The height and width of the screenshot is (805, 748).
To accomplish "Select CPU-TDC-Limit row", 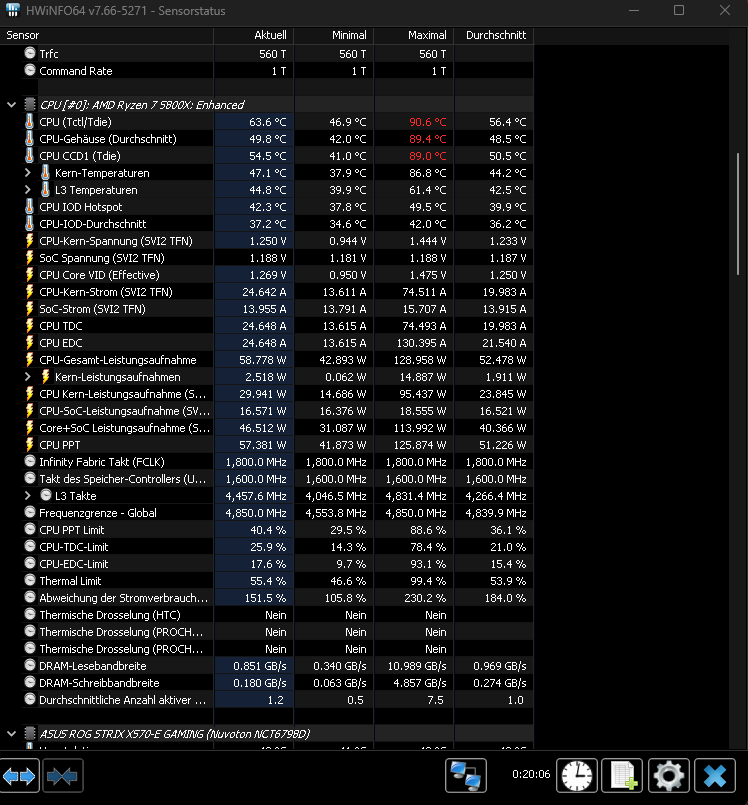I will (x=277, y=547).
